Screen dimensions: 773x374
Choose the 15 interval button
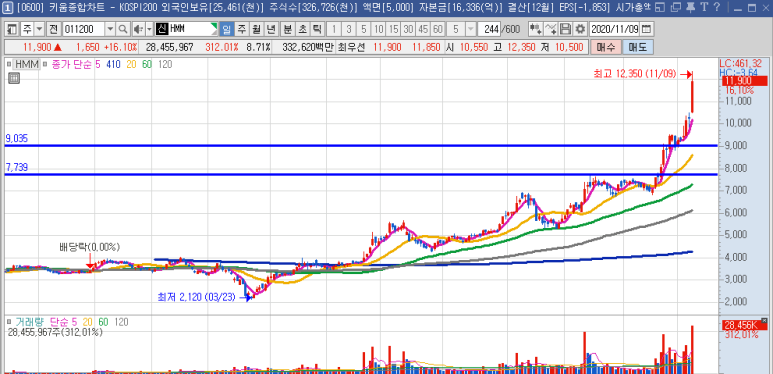393,29
